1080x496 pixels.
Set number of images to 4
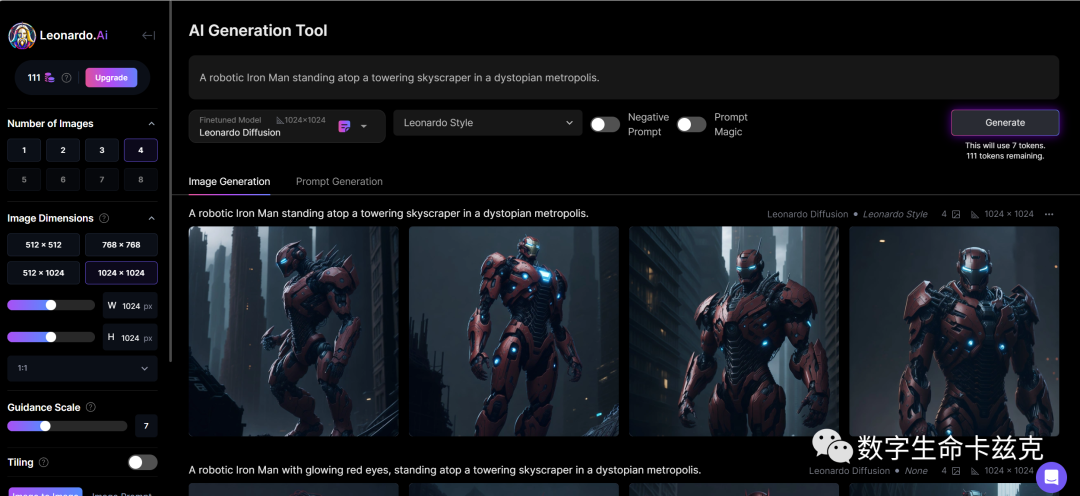tap(141, 150)
